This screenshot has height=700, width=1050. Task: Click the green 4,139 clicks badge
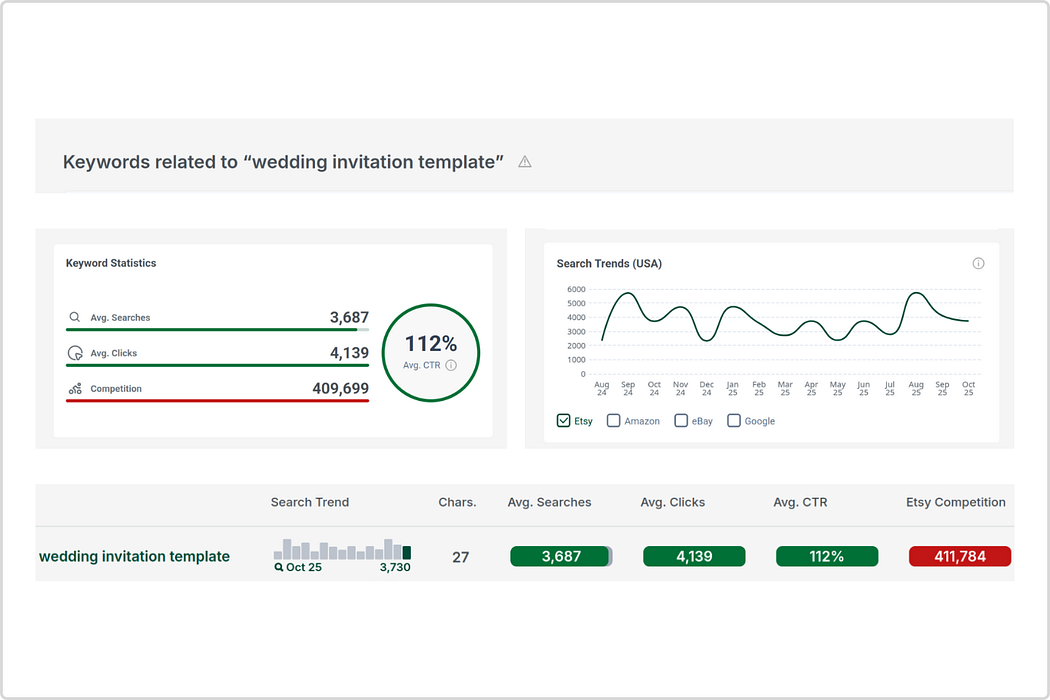694,557
